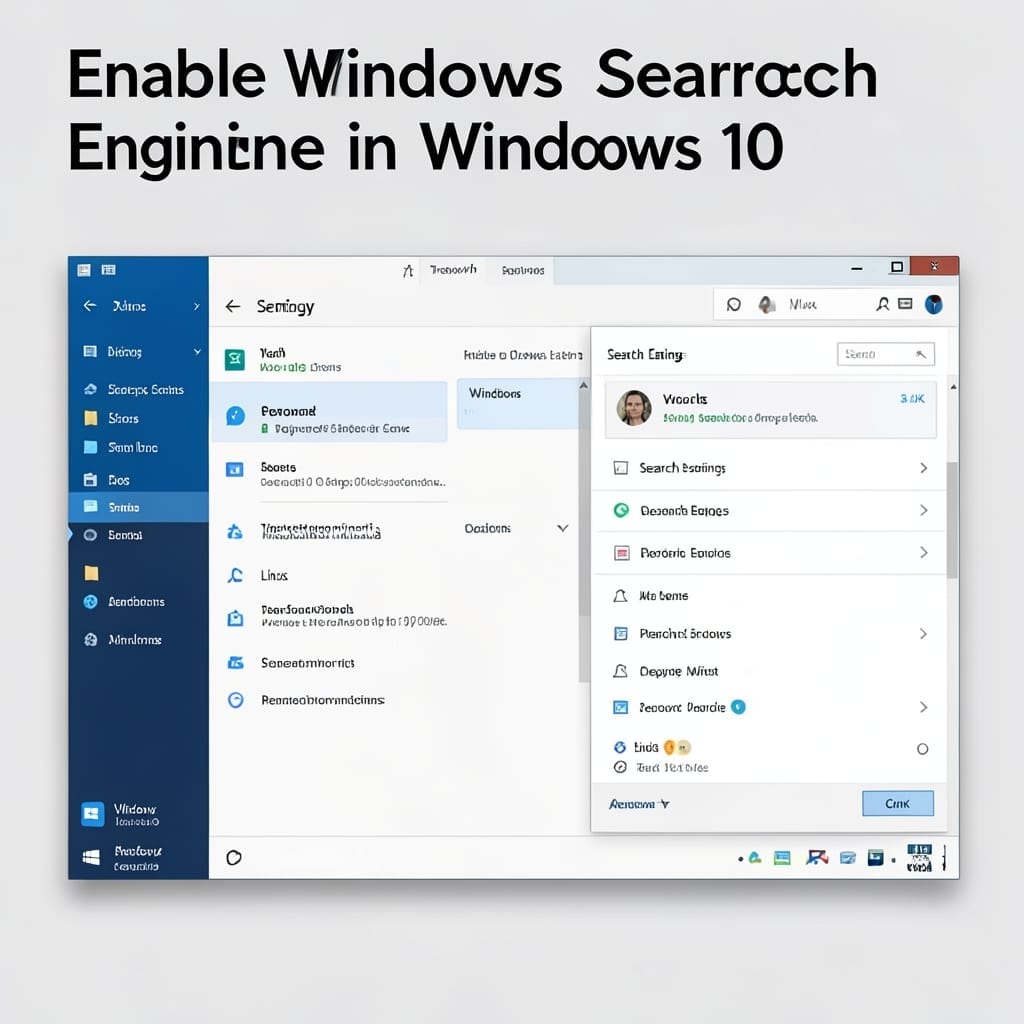Viewport: 1024px width, 1024px height.
Task: Click the magnifier icon left of Mlvoc
Action: [733, 304]
